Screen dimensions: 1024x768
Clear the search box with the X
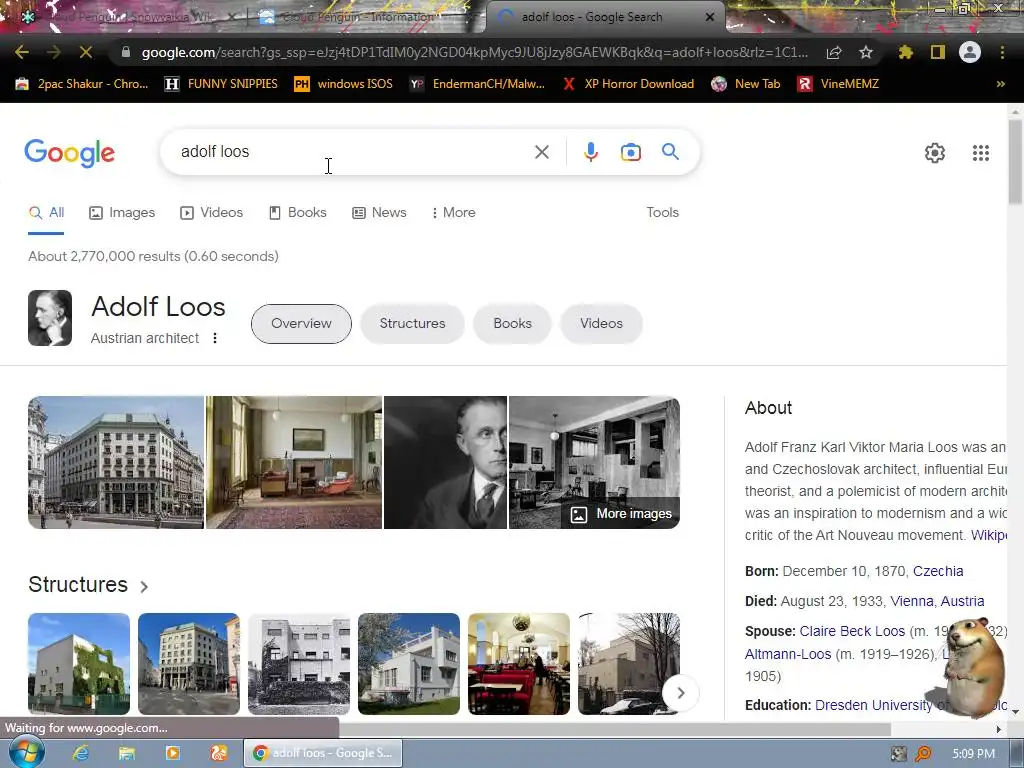click(541, 152)
